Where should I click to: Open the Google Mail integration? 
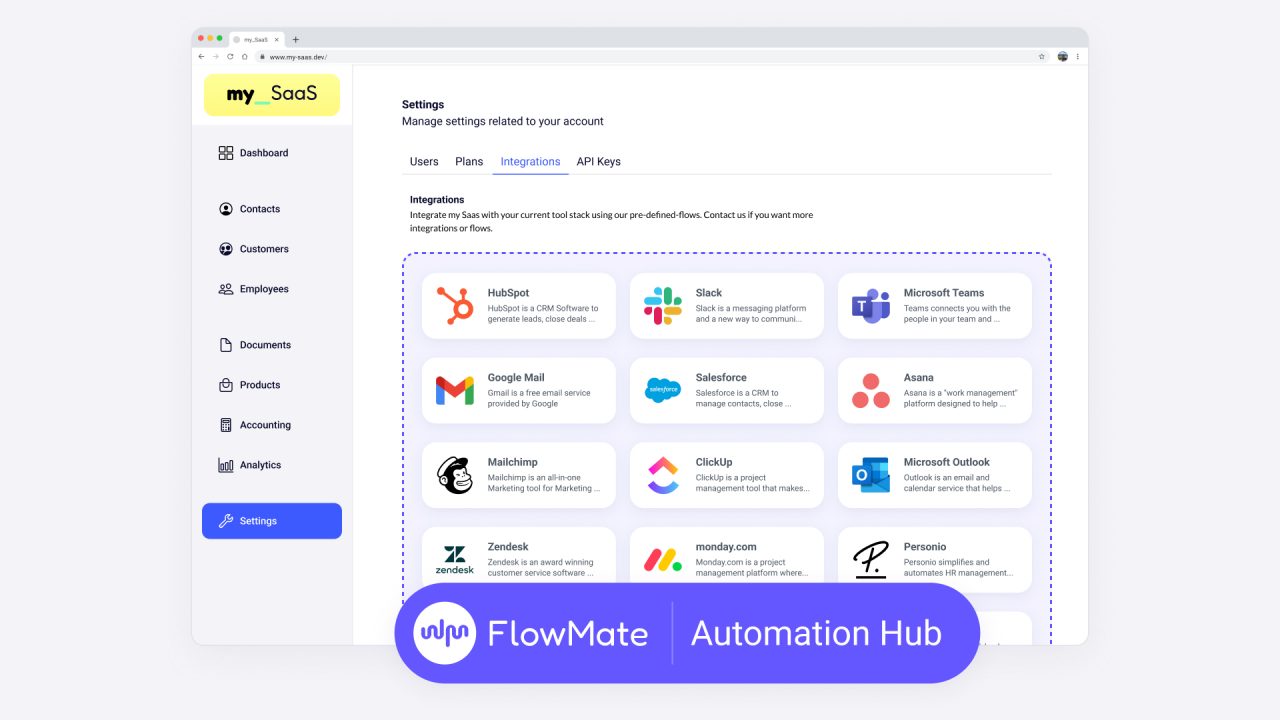(454, 390)
